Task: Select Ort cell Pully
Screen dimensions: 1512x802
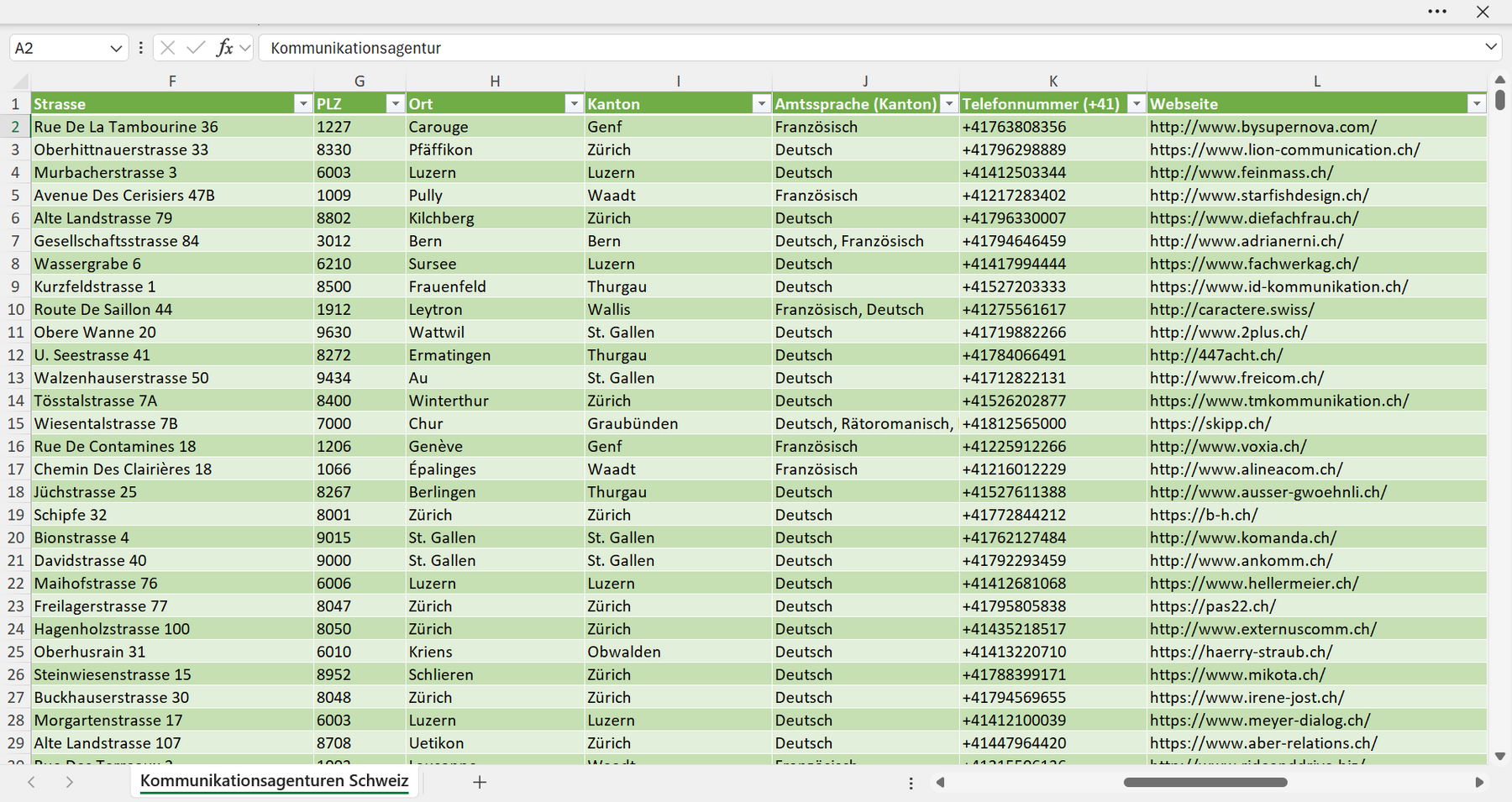Action: pyautogui.click(x=496, y=195)
